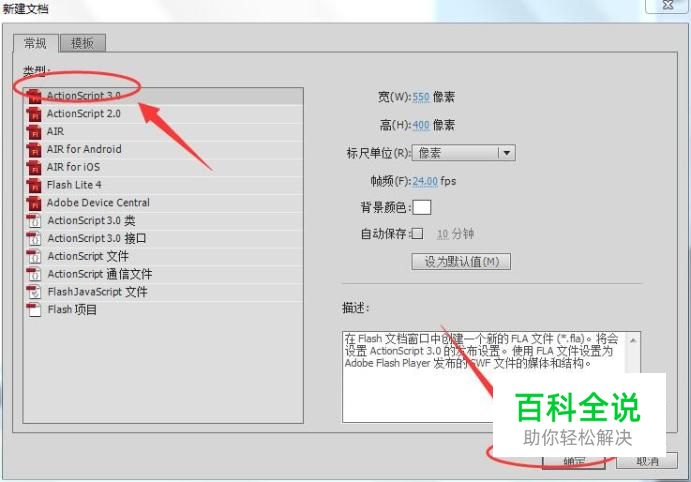Screen dimensions: 691x482
Task: Edit the auto-save 10 分钟 value
Action: [x=442, y=234]
